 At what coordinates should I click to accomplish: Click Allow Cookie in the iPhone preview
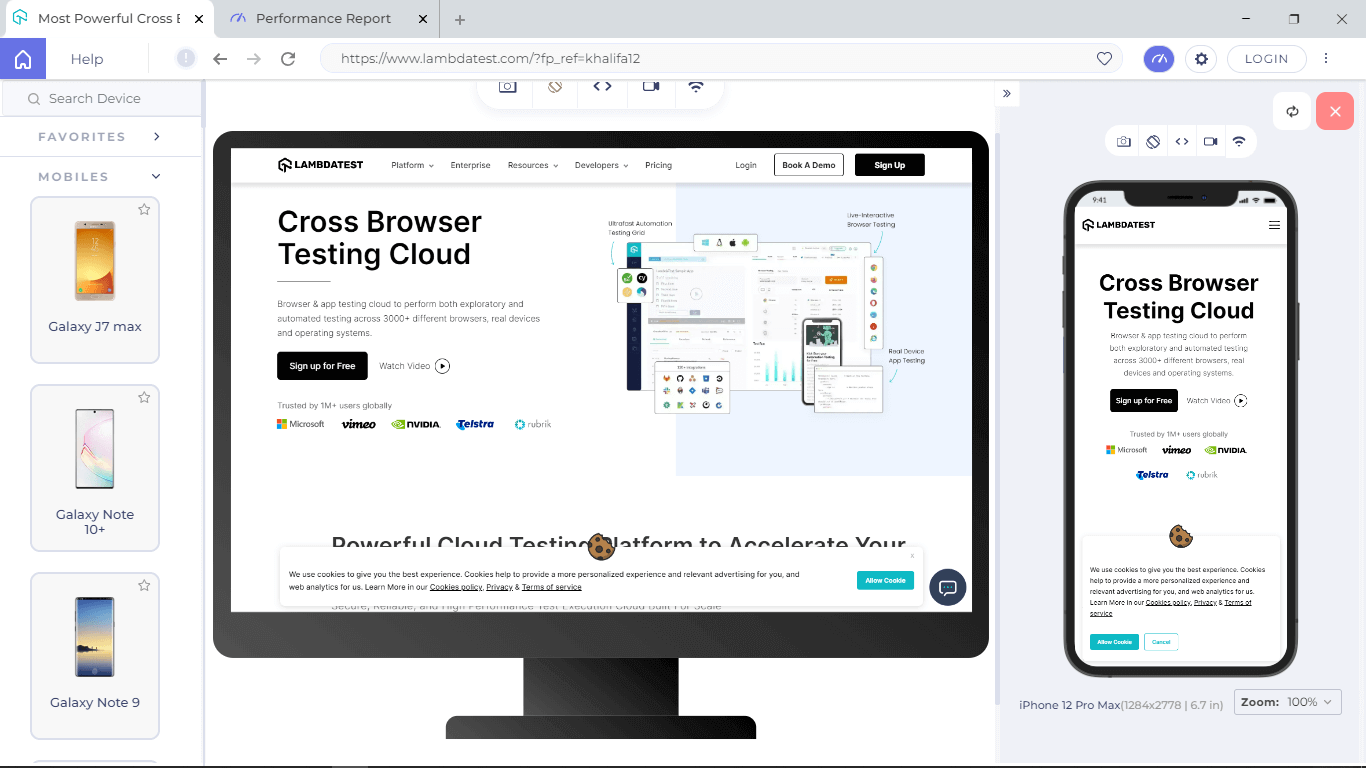click(x=1114, y=642)
